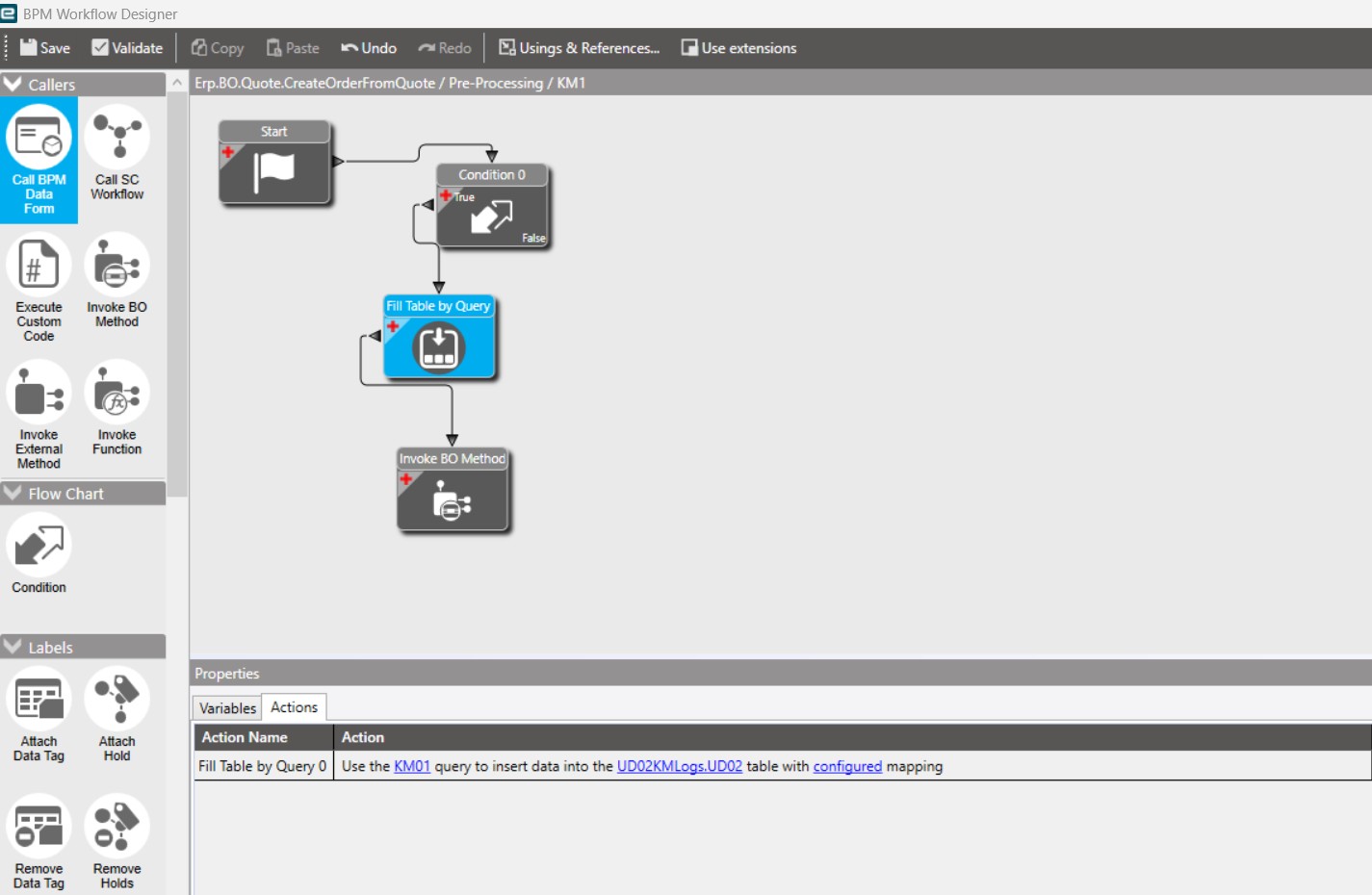This screenshot has width=1372, height=895.
Task: Click the BPM Workflow Designer app icon
Action: click(9, 13)
